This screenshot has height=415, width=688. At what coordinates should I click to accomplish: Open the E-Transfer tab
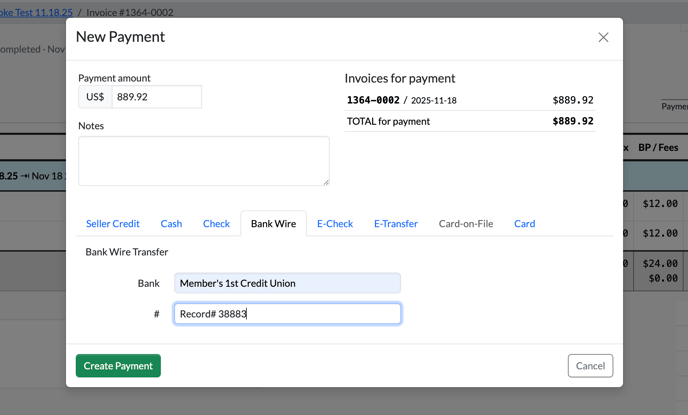click(395, 224)
